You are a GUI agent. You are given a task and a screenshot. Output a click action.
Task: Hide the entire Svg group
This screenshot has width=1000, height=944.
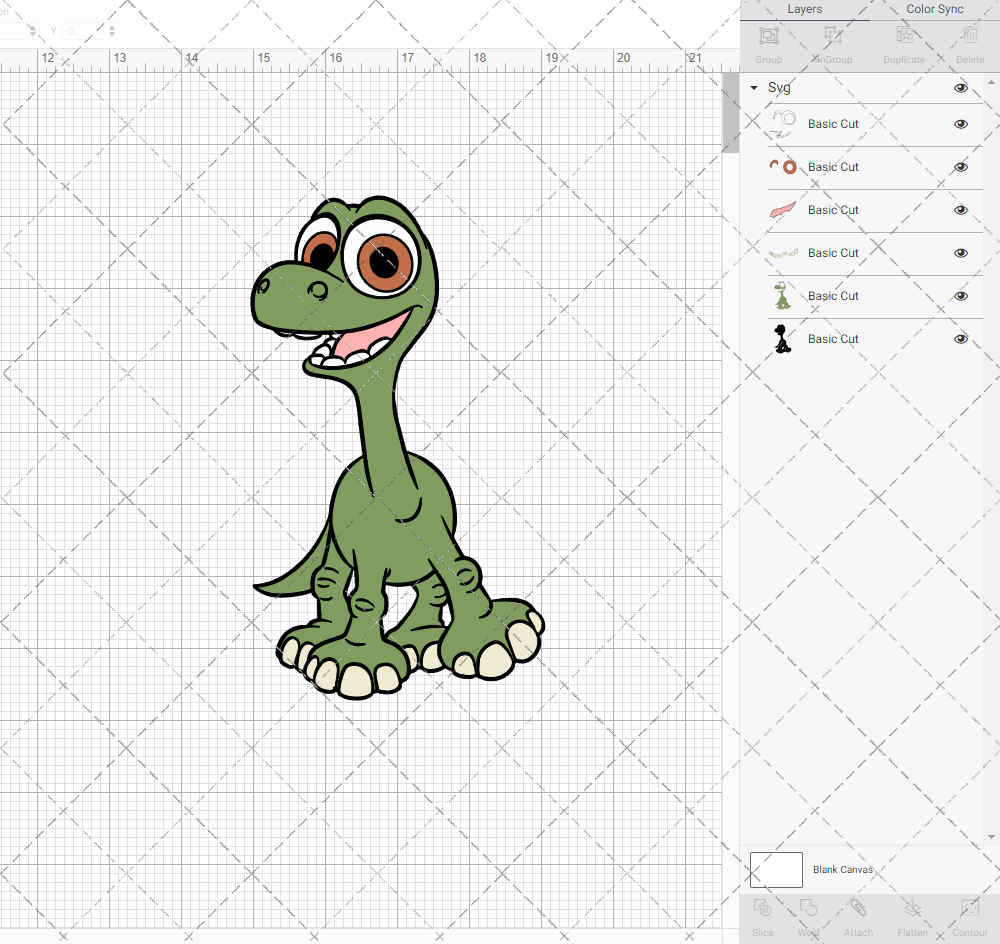coord(961,88)
